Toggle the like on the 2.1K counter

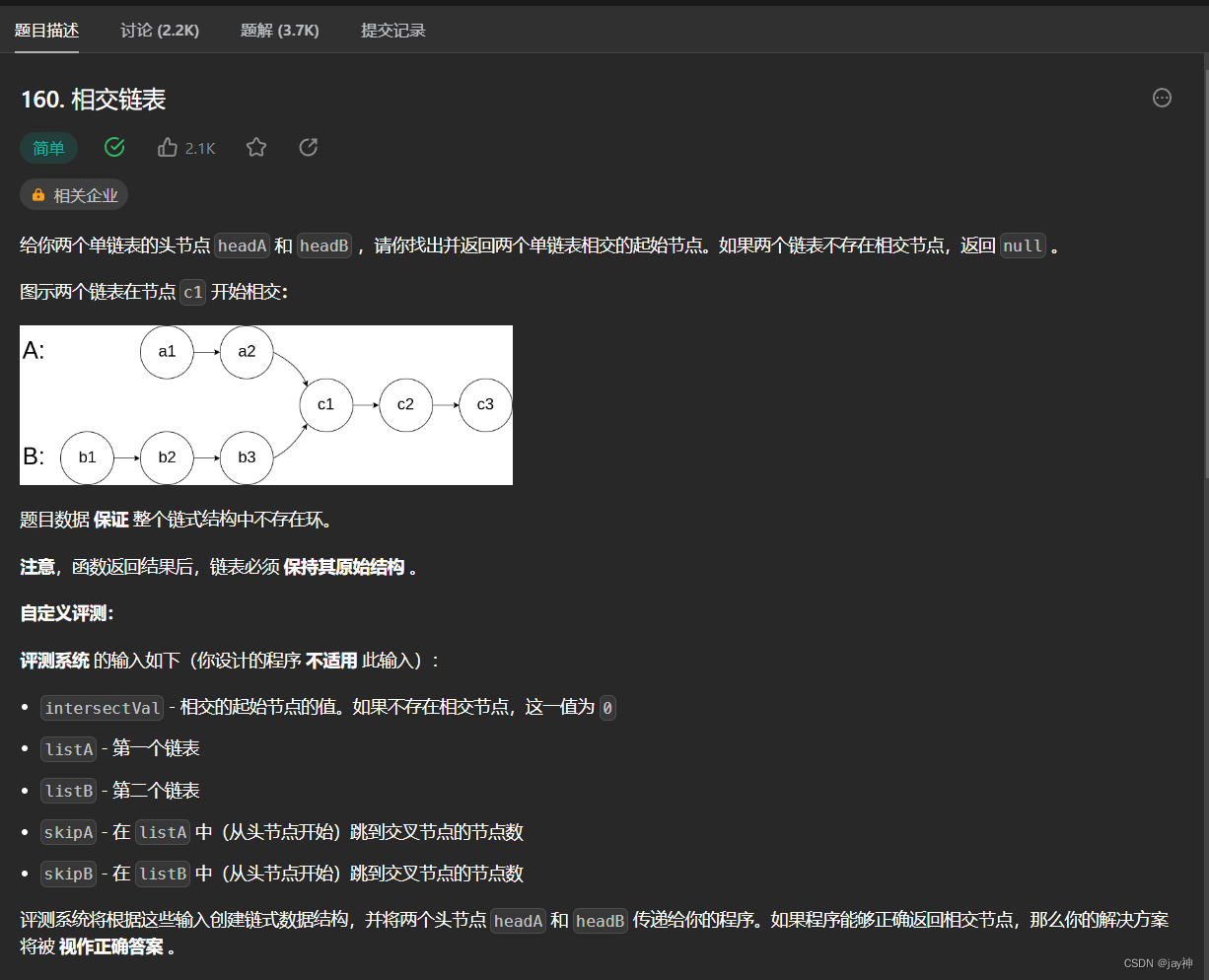click(x=199, y=147)
